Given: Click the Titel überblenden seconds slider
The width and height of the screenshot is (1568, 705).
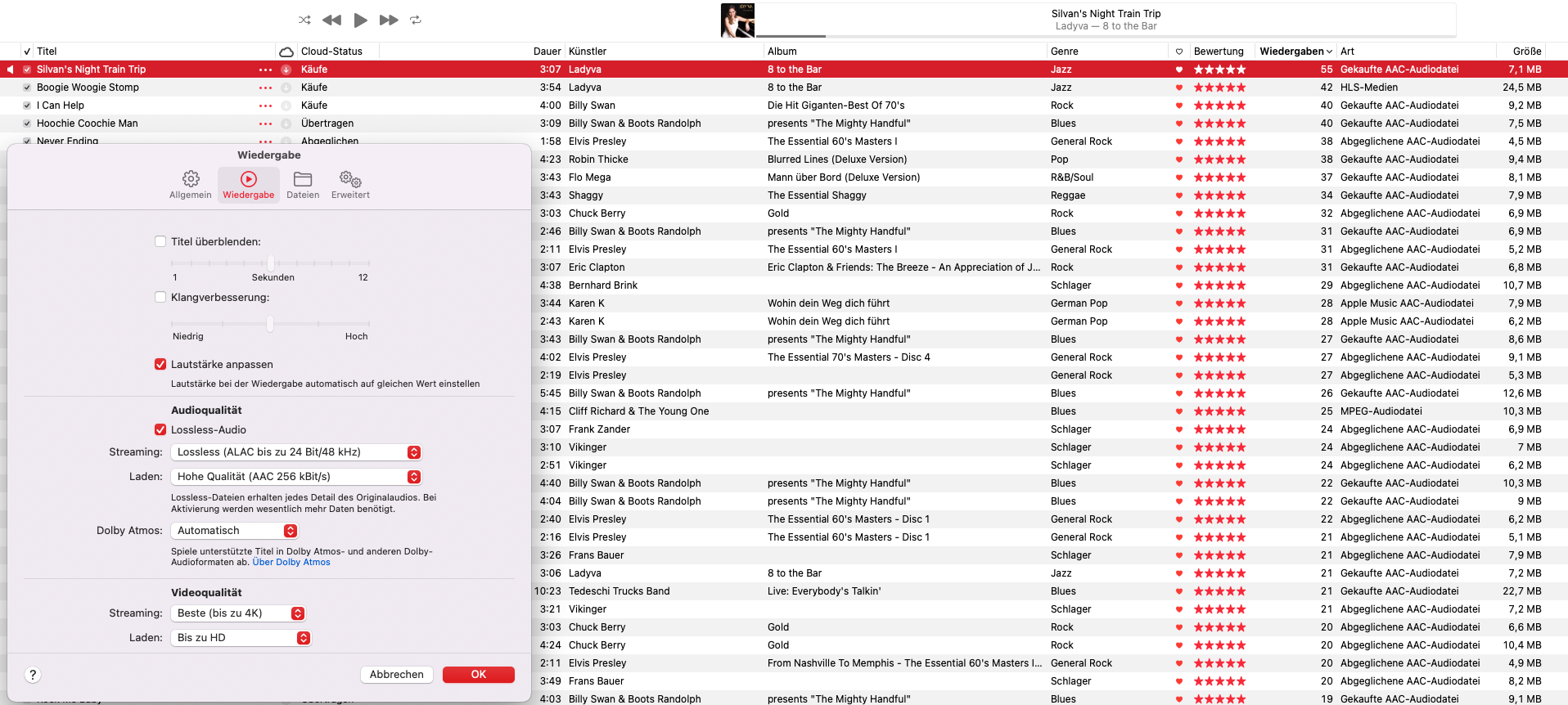Looking at the screenshot, I should (x=270, y=263).
